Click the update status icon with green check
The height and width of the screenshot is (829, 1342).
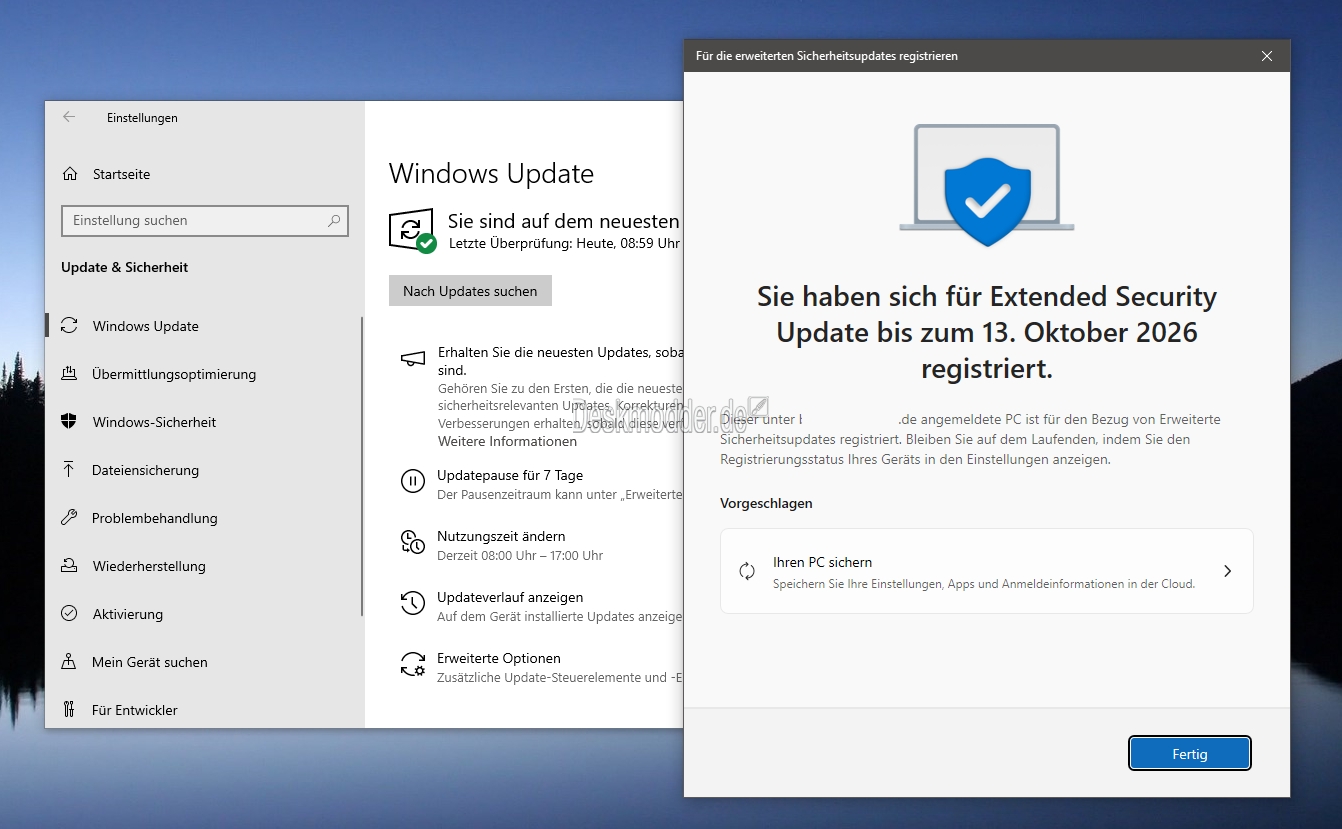412,230
